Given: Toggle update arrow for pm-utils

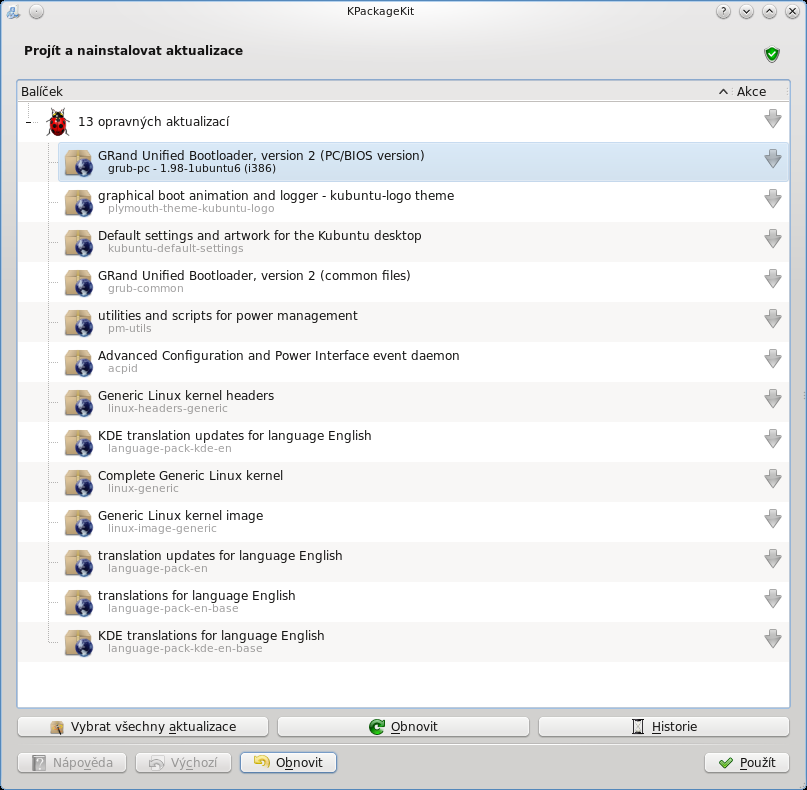Looking at the screenshot, I should pyautogui.click(x=773, y=319).
